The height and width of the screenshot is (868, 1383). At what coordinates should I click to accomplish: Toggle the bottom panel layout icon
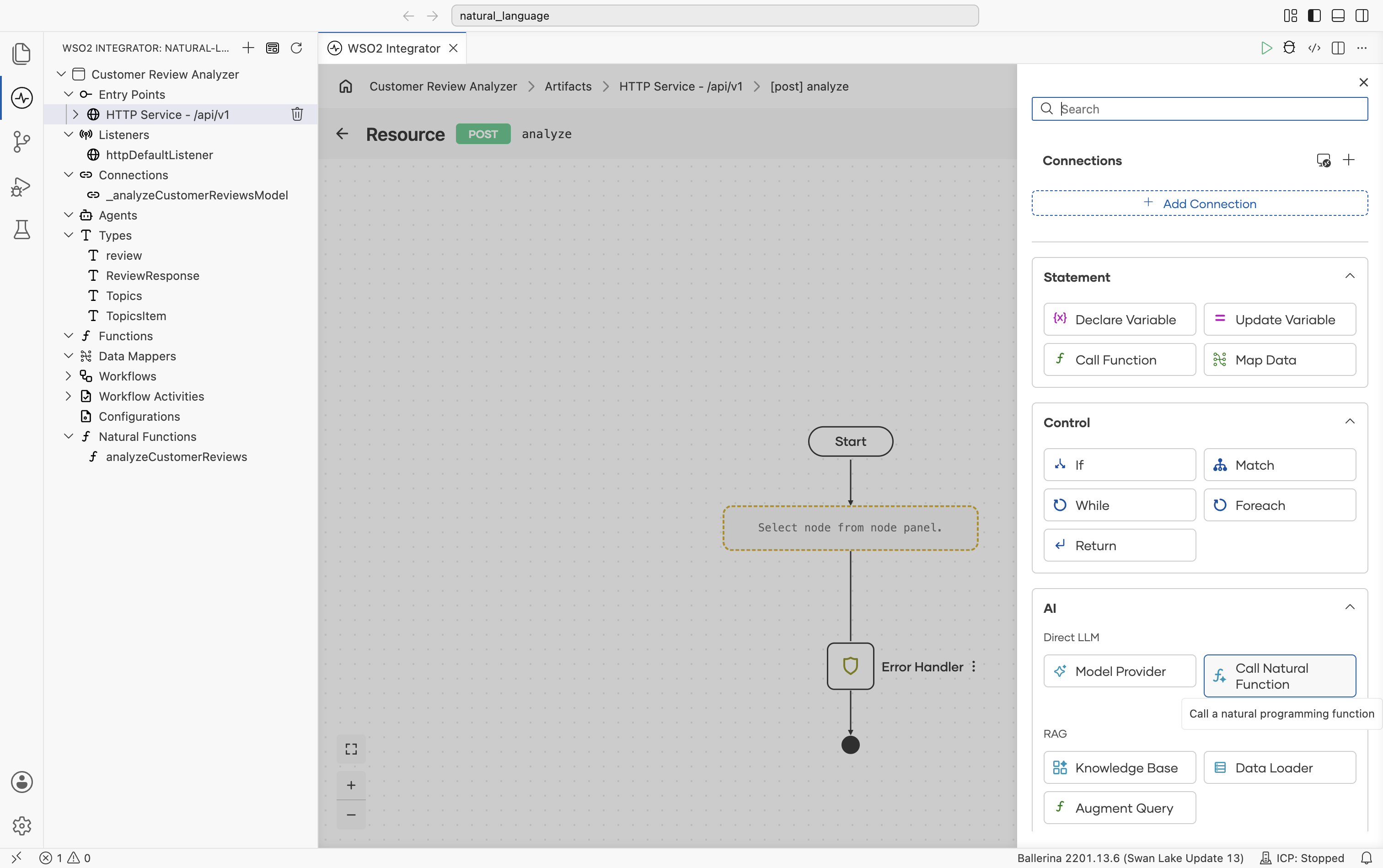coord(1338,16)
